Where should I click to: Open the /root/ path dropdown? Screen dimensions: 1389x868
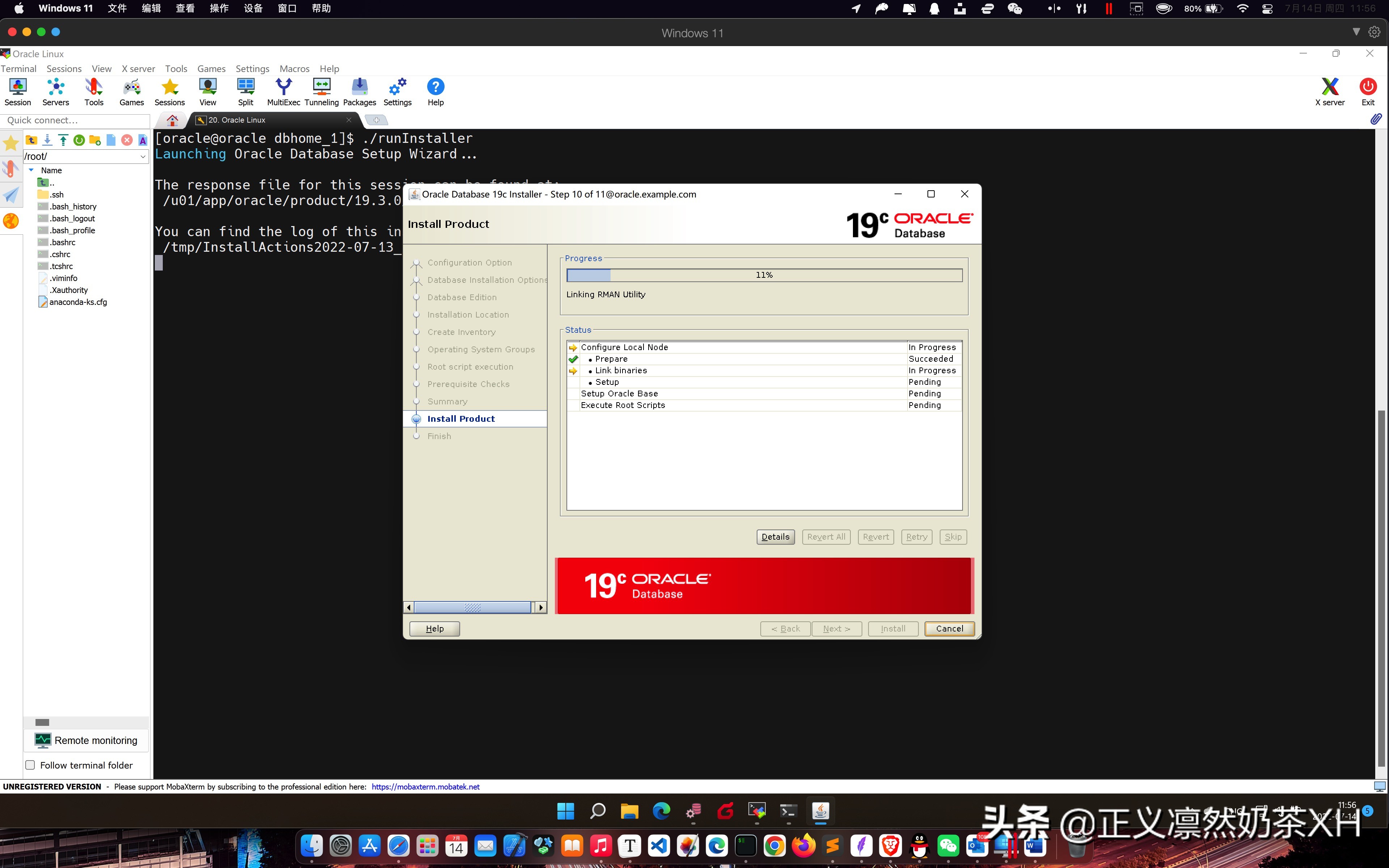143,156
